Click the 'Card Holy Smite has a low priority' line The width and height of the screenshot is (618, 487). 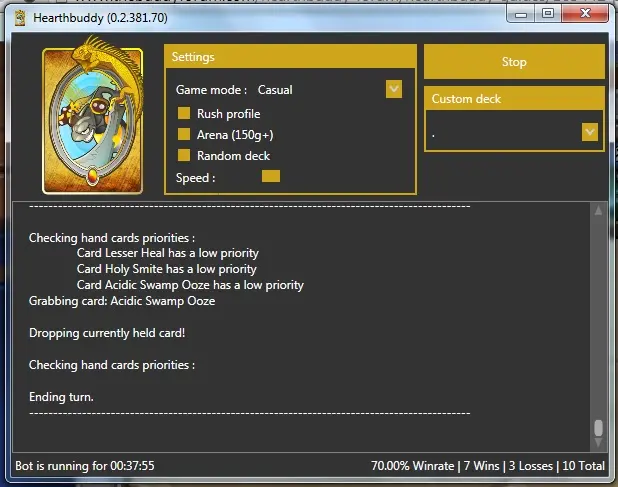pyautogui.click(x=166, y=269)
